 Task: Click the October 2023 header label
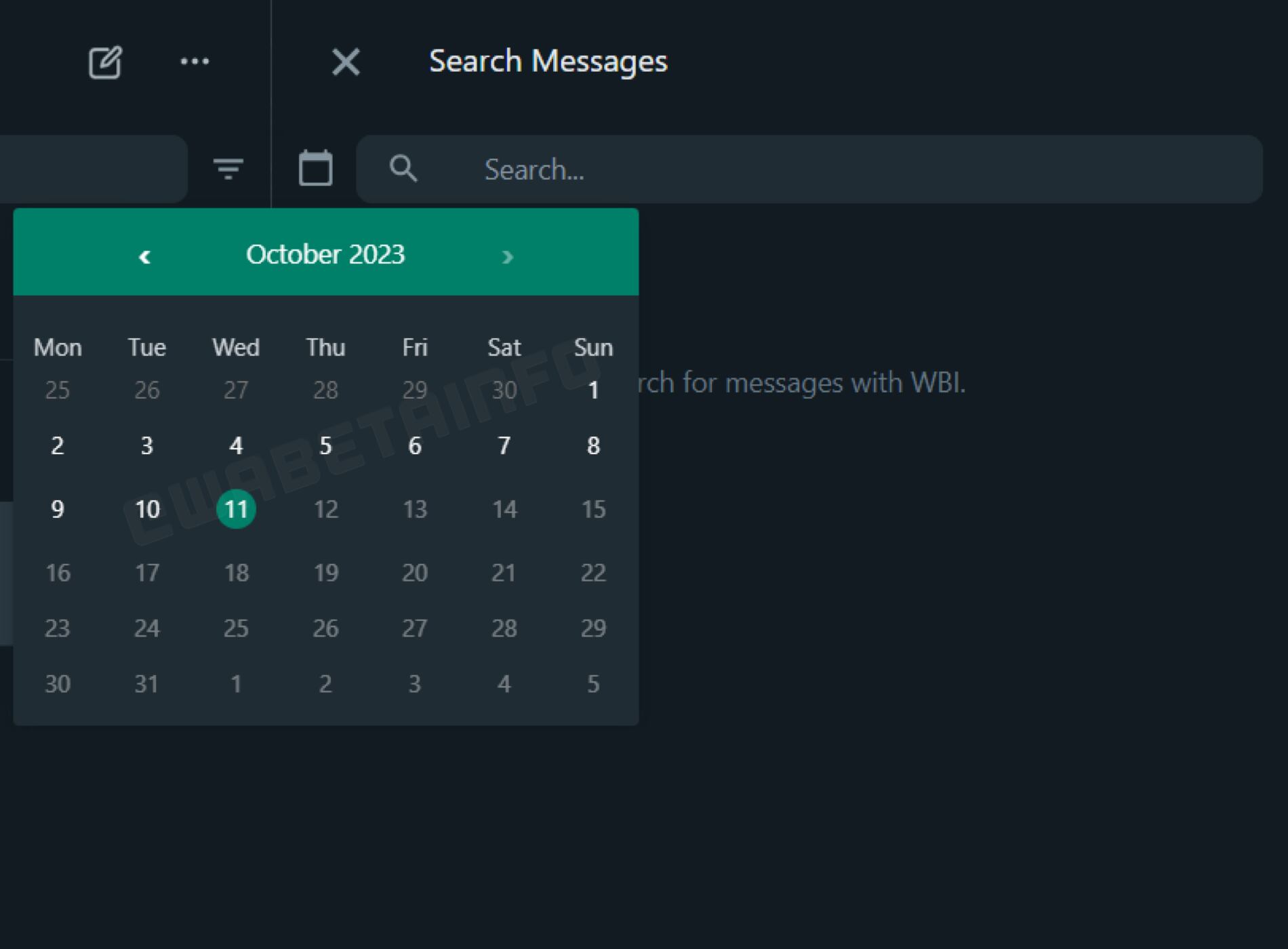[x=325, y=254]
